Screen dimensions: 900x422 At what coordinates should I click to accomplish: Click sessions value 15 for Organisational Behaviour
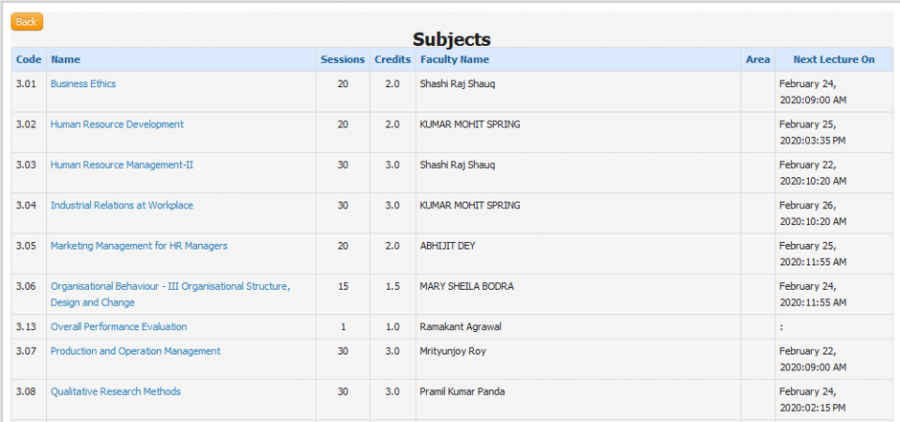coord(343,287)
